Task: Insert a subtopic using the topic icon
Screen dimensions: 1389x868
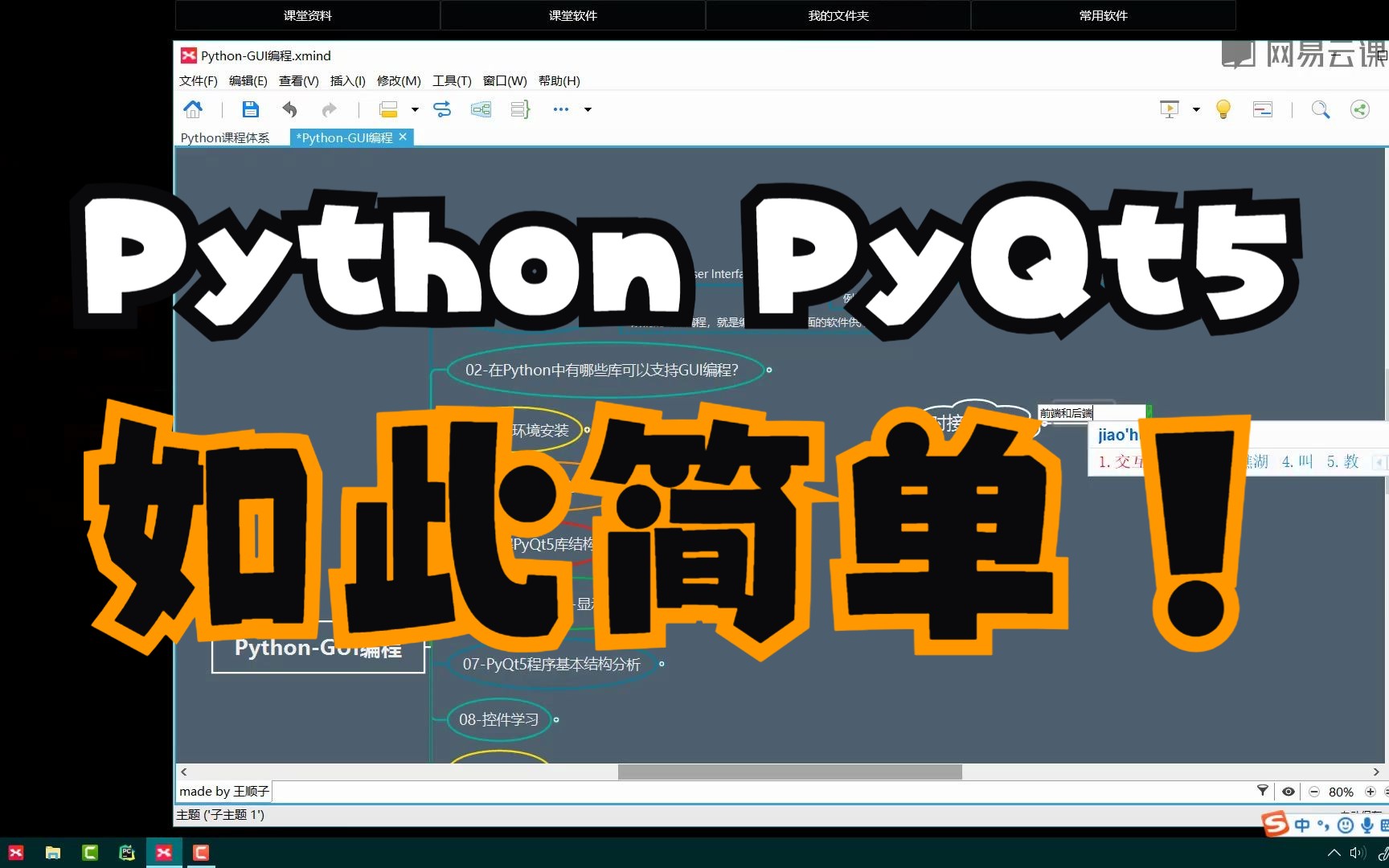Action: point(389,108)
